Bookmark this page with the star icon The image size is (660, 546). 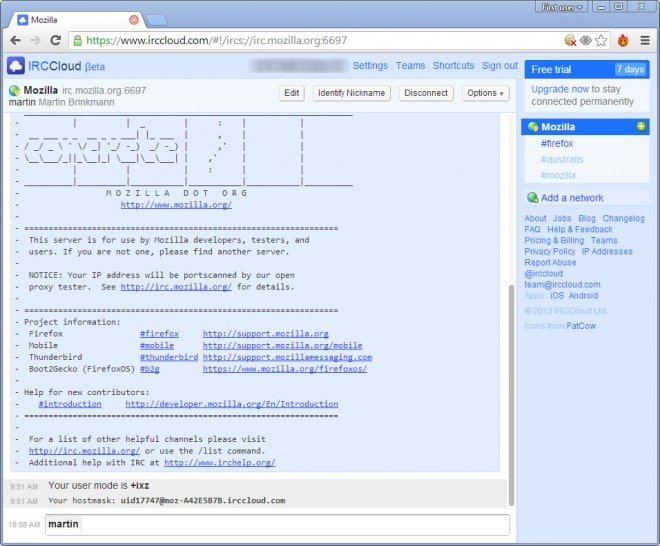point(601,41)
